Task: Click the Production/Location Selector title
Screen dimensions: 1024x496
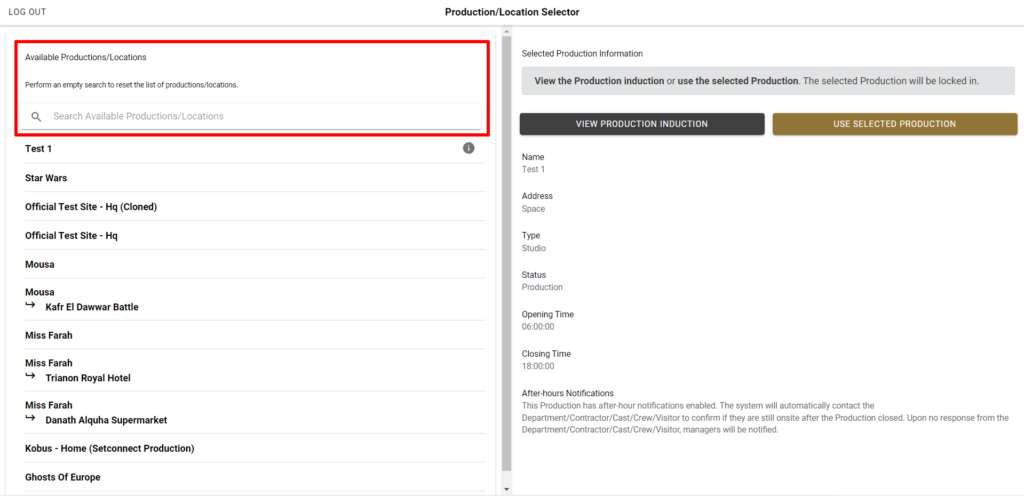Action: pyautogui.click(x=512, y=12)
